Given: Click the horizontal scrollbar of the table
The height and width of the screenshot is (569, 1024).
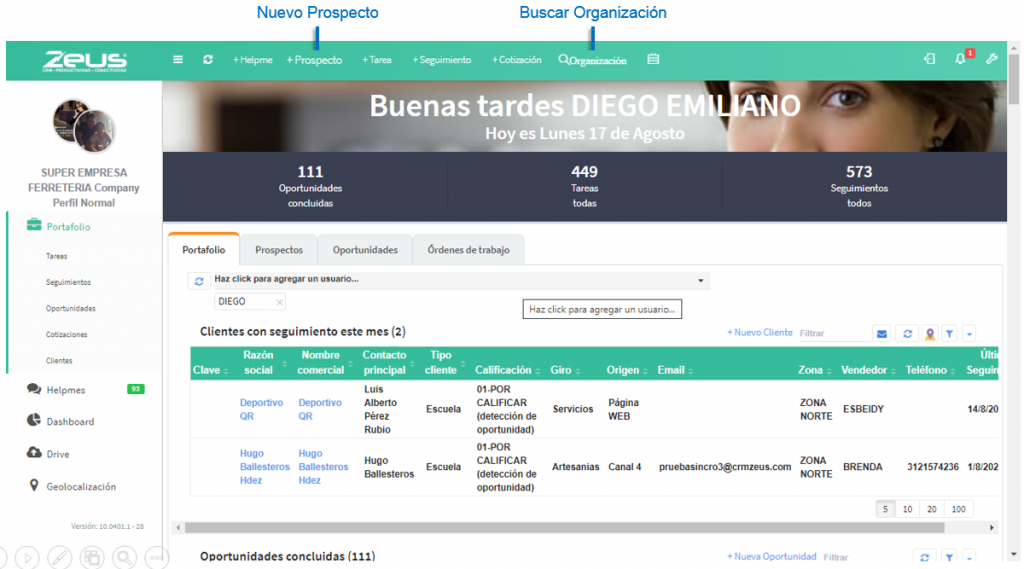Looking at the screenshot, I should click(564, 527).
